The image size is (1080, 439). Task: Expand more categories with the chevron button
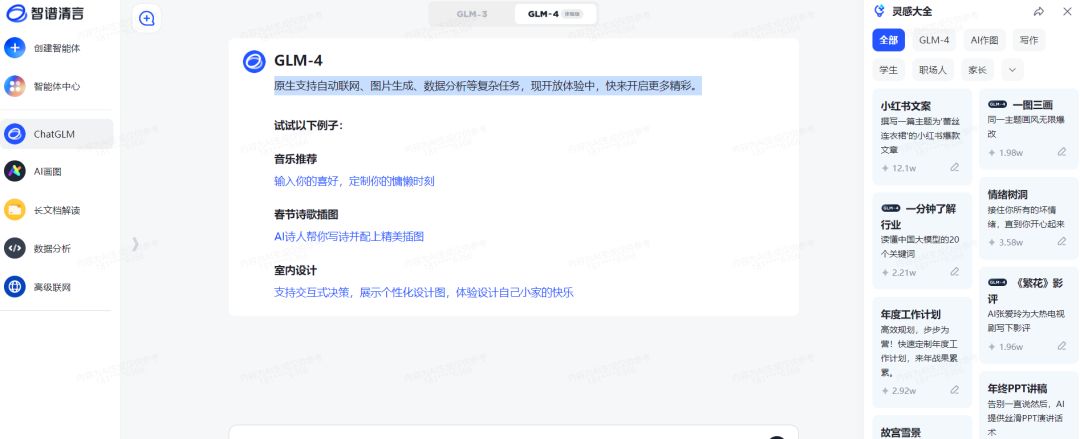[x=1012, y=70]
